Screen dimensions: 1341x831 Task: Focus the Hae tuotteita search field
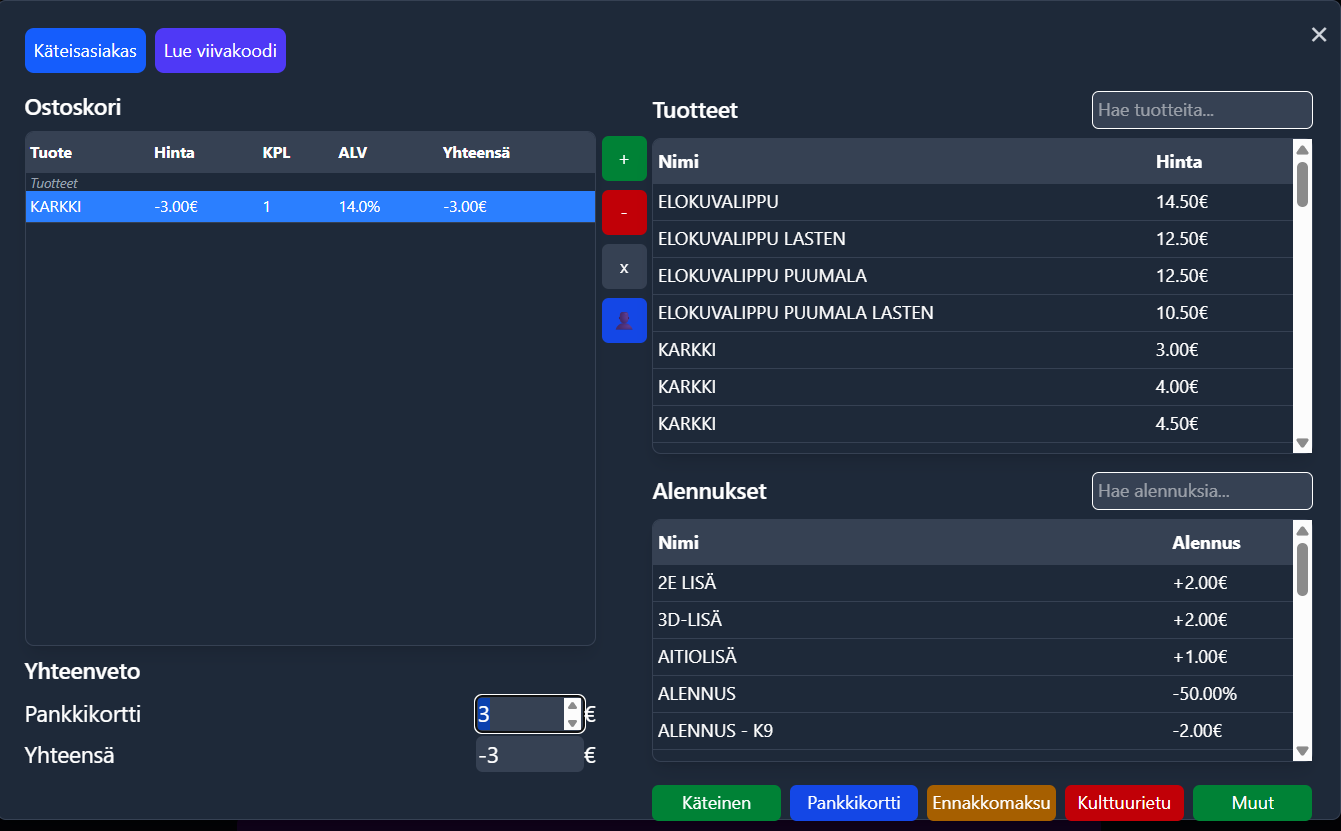point(1201,110)
